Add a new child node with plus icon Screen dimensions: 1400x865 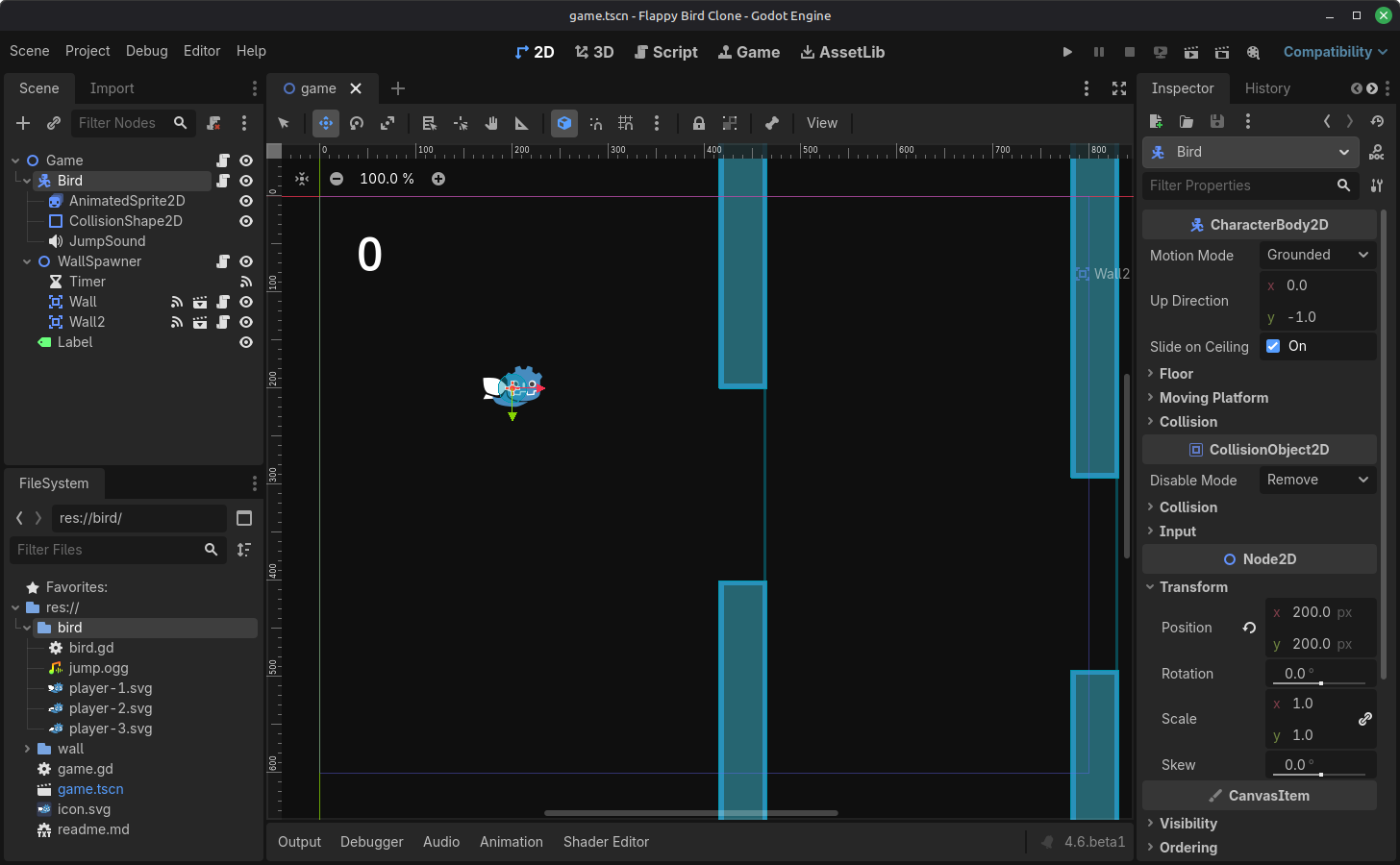23,123
